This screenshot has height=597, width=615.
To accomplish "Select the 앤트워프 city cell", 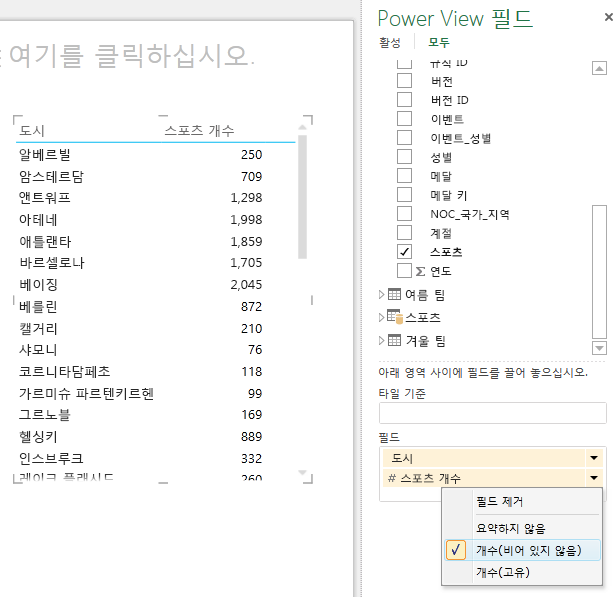I will tap(45, 197).
